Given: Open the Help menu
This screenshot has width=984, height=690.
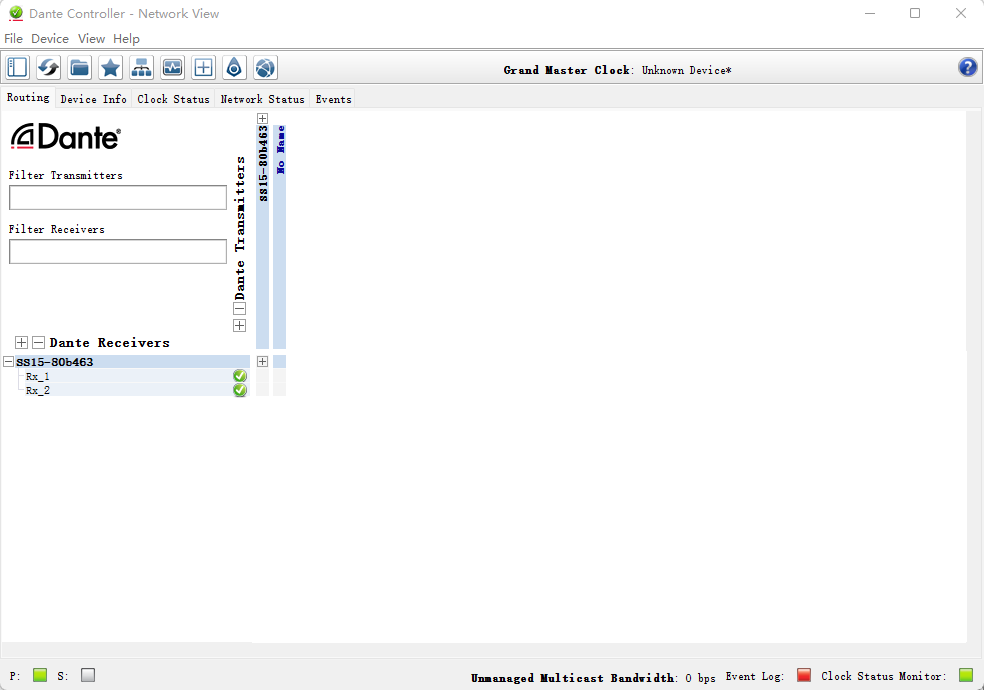Looking at the screenshot, I should pos(126,39).
